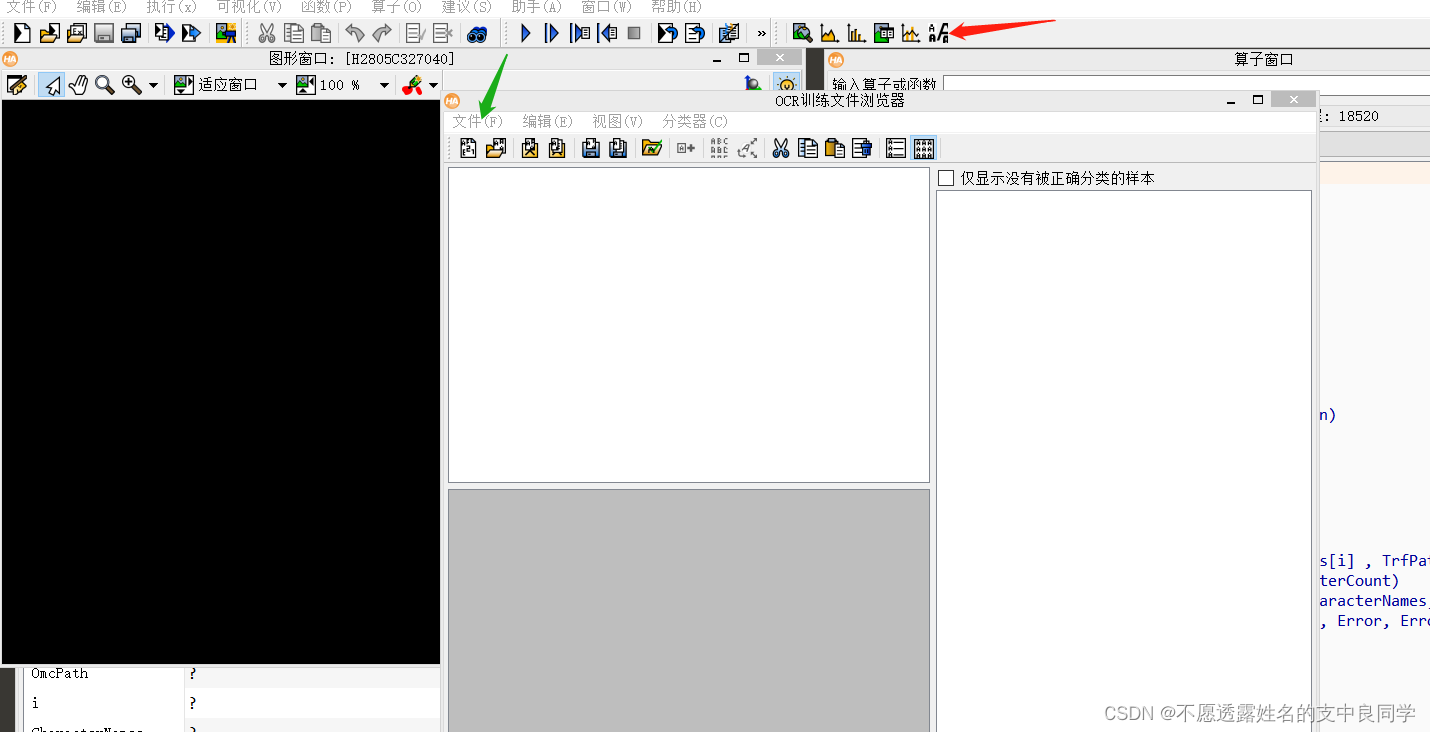Click the main toolbar undo arrow
The image size is (1430, 732).
pos(355,33)
